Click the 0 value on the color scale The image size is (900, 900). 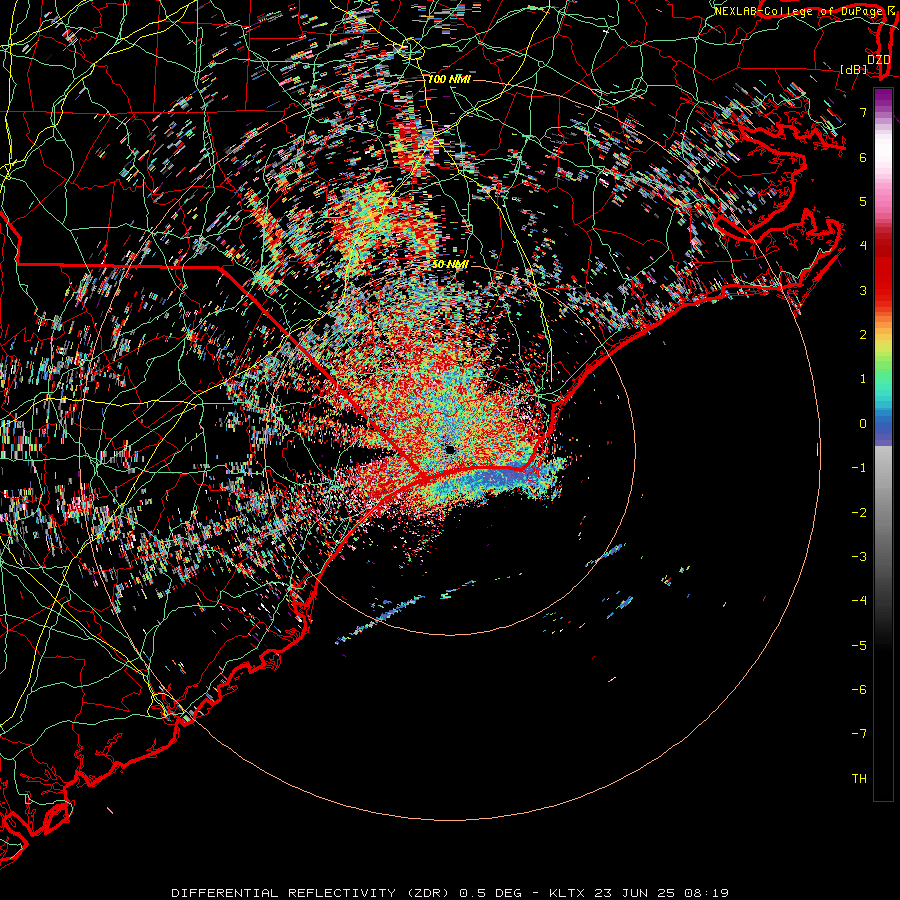863,424
